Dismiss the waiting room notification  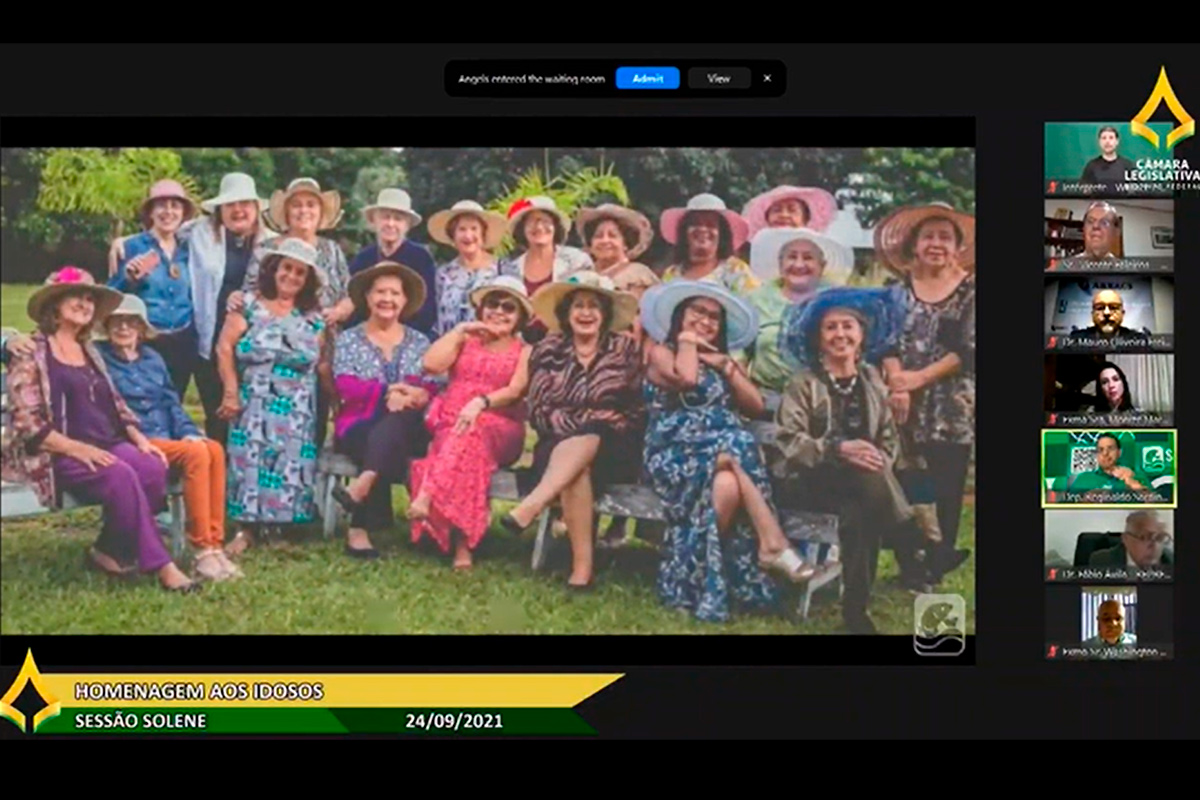767,78
